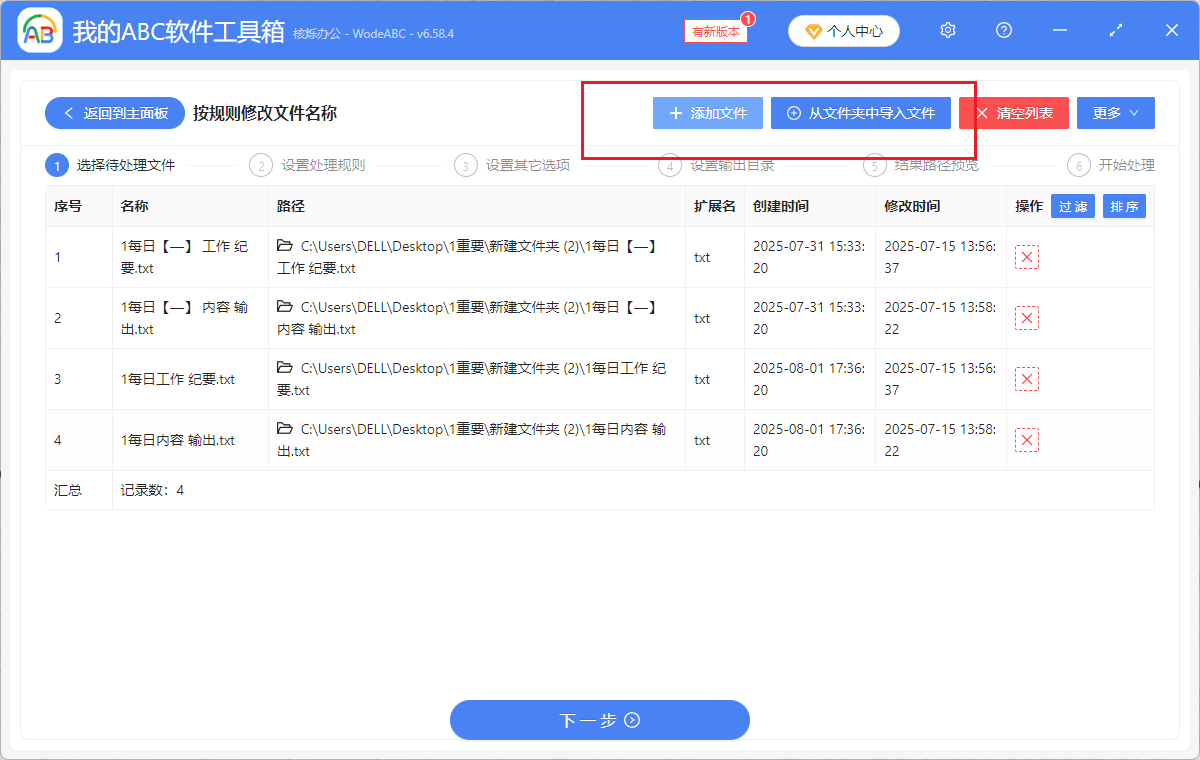Click the 从文件夹中导入文件 button
1200x760 pixels.
[860, 113]
